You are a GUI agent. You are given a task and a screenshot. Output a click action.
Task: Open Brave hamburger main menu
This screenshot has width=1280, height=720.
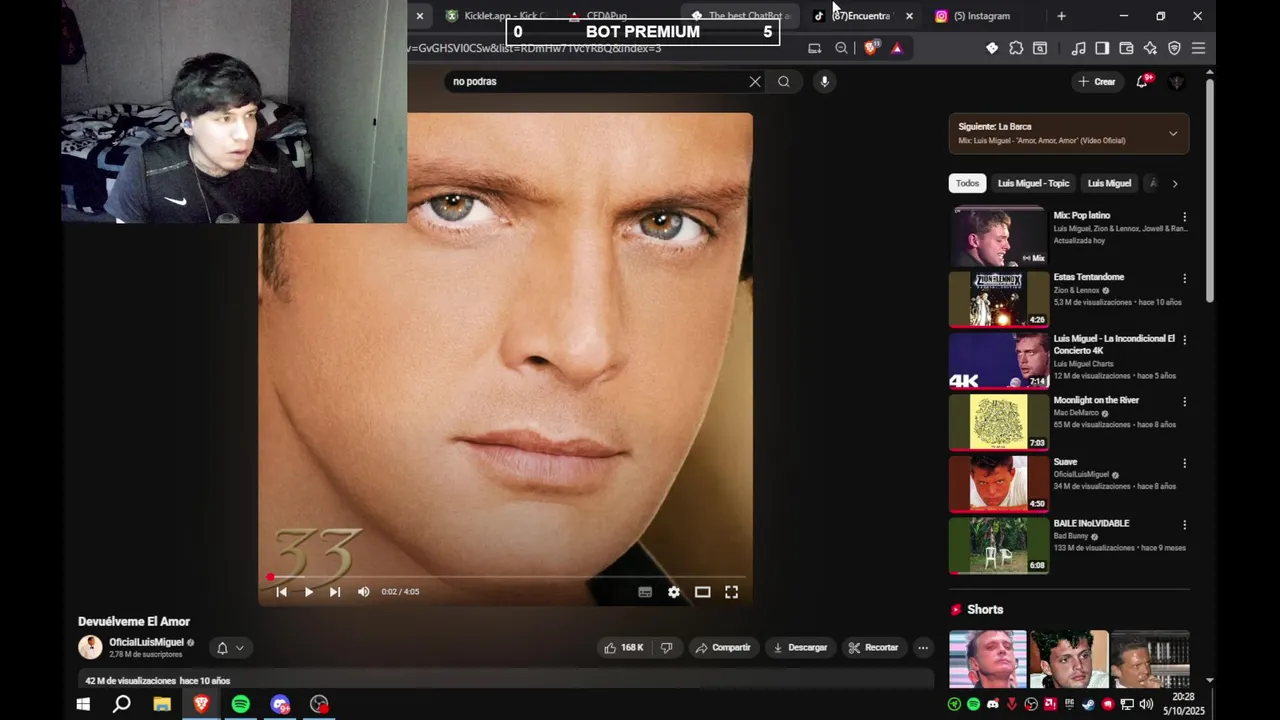[x=1198, y=48]
